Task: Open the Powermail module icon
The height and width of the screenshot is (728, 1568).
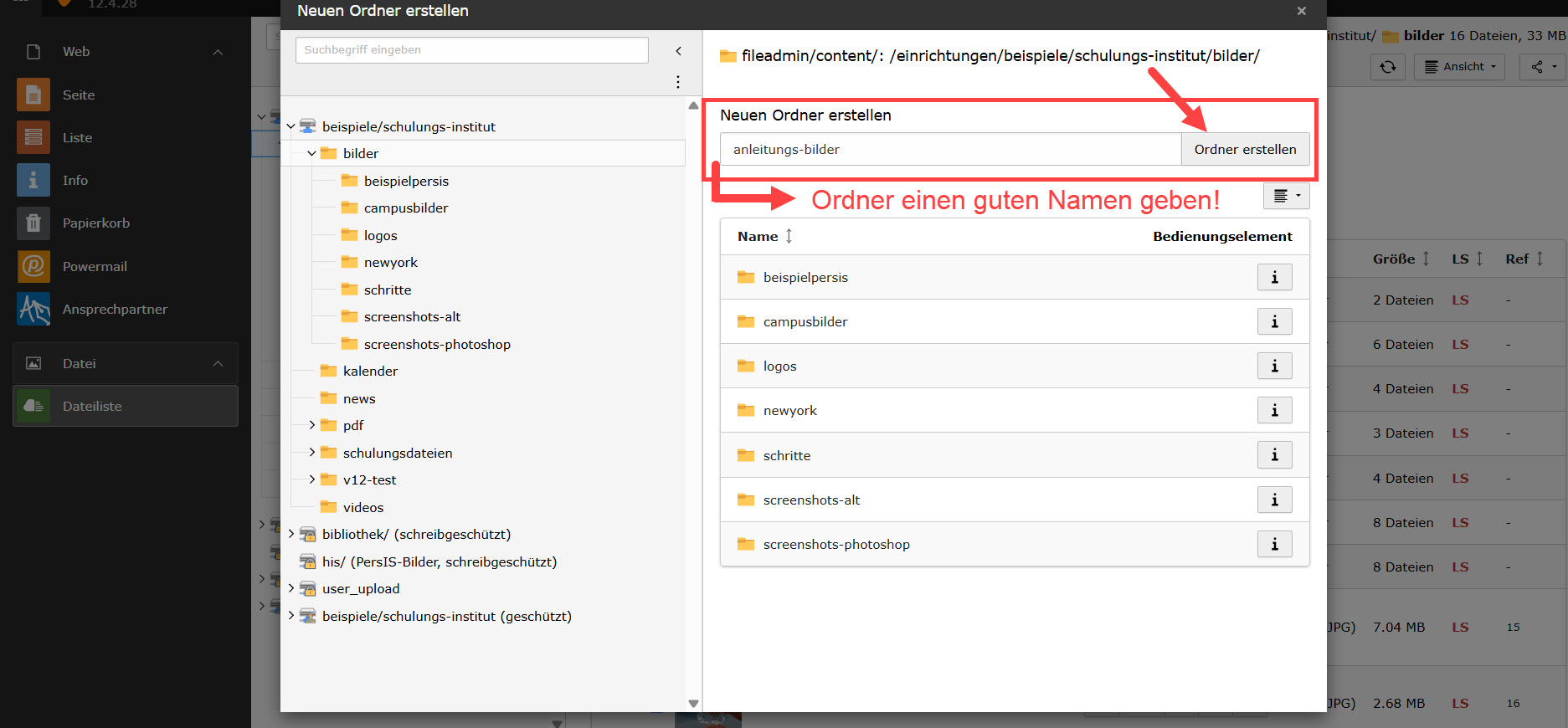Action: click(x=33, y=266)
